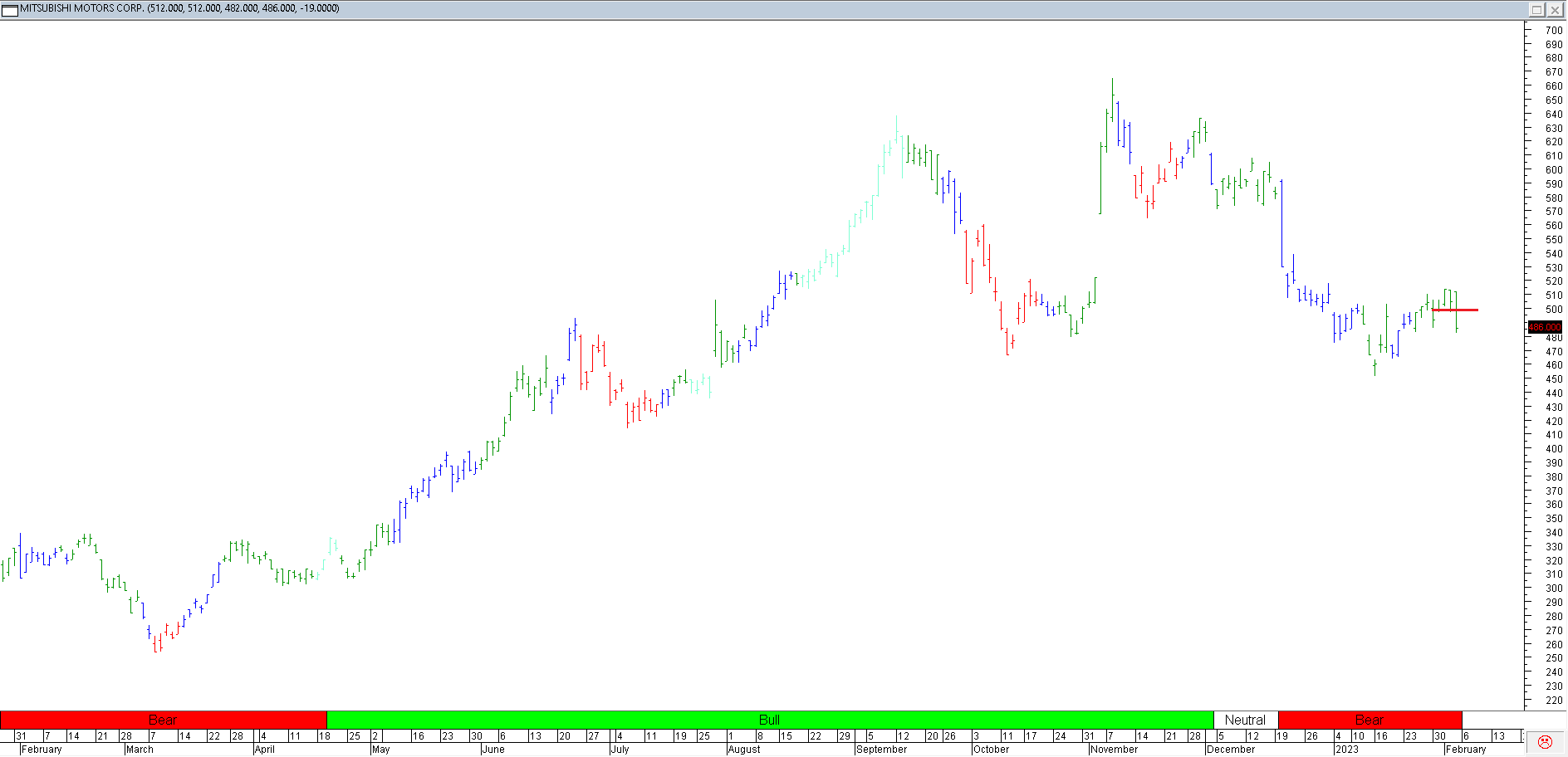Select the red Bear band above 2023
Image resolution: width=1568 pixels, height=757 pixels.
click(1370, 720)
